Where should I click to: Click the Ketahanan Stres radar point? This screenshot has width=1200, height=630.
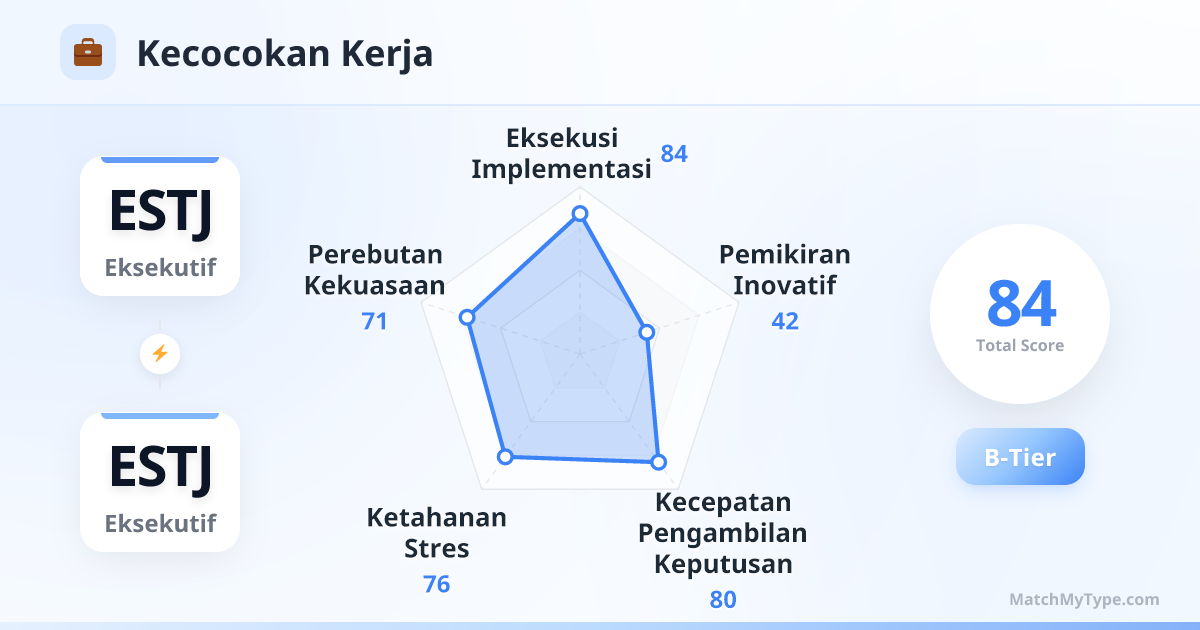pyautogui.click(x=505, y=457)
